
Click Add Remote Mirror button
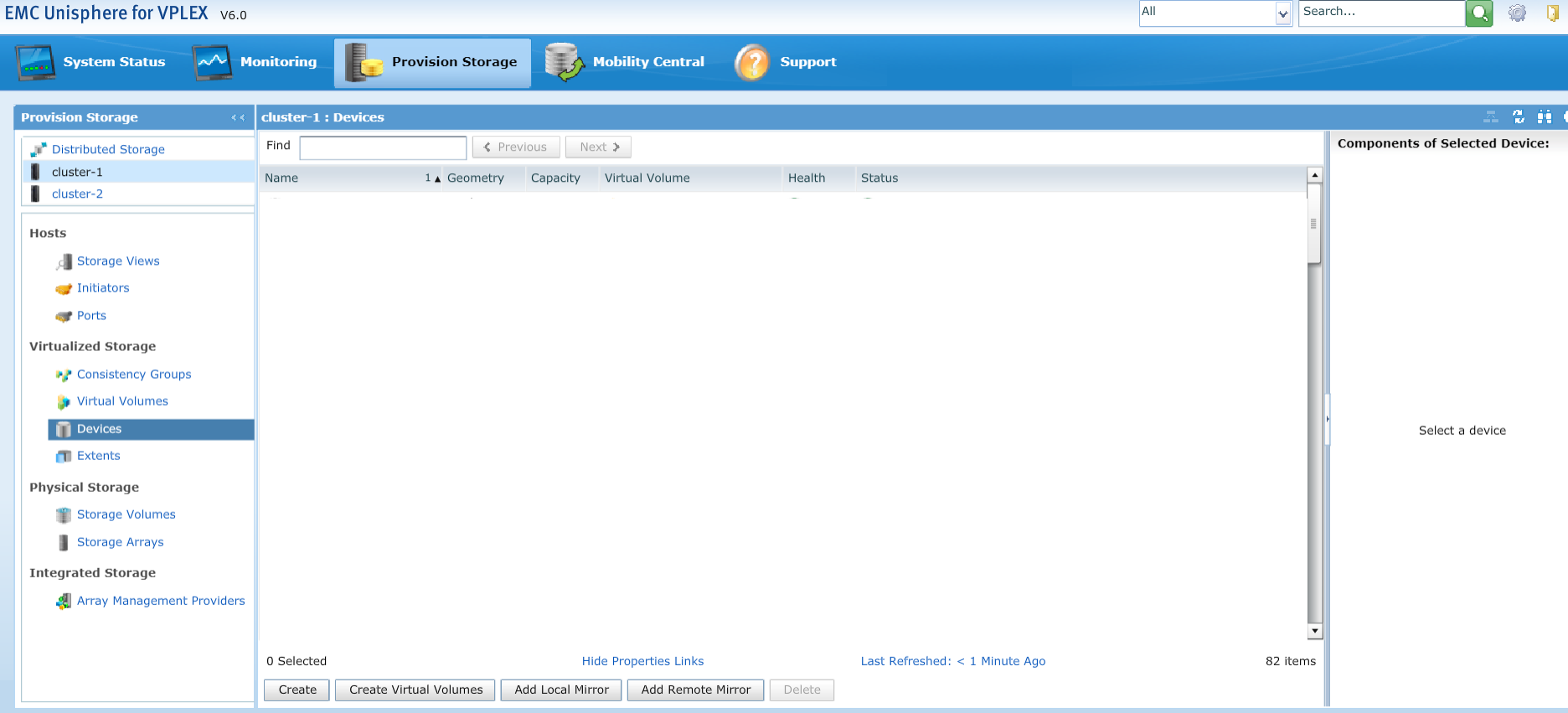click(x=695, y=690)
